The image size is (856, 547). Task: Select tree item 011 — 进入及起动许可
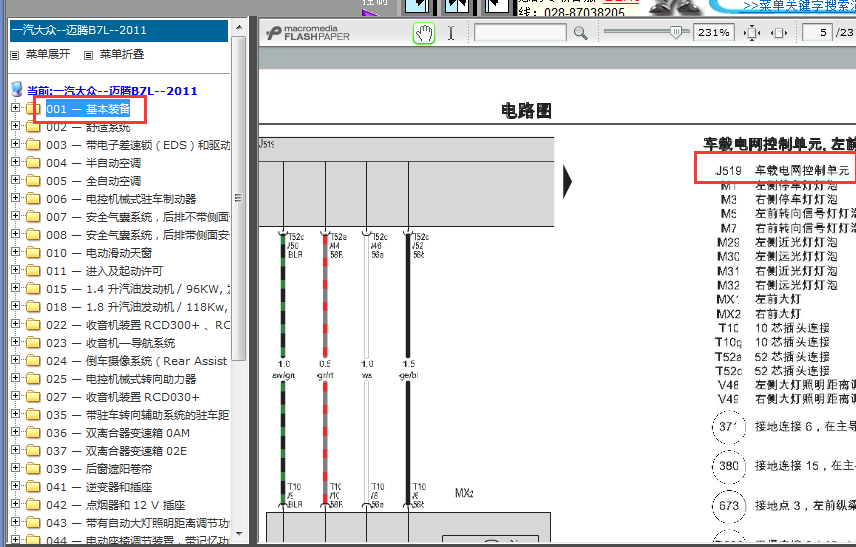(104, 271)
